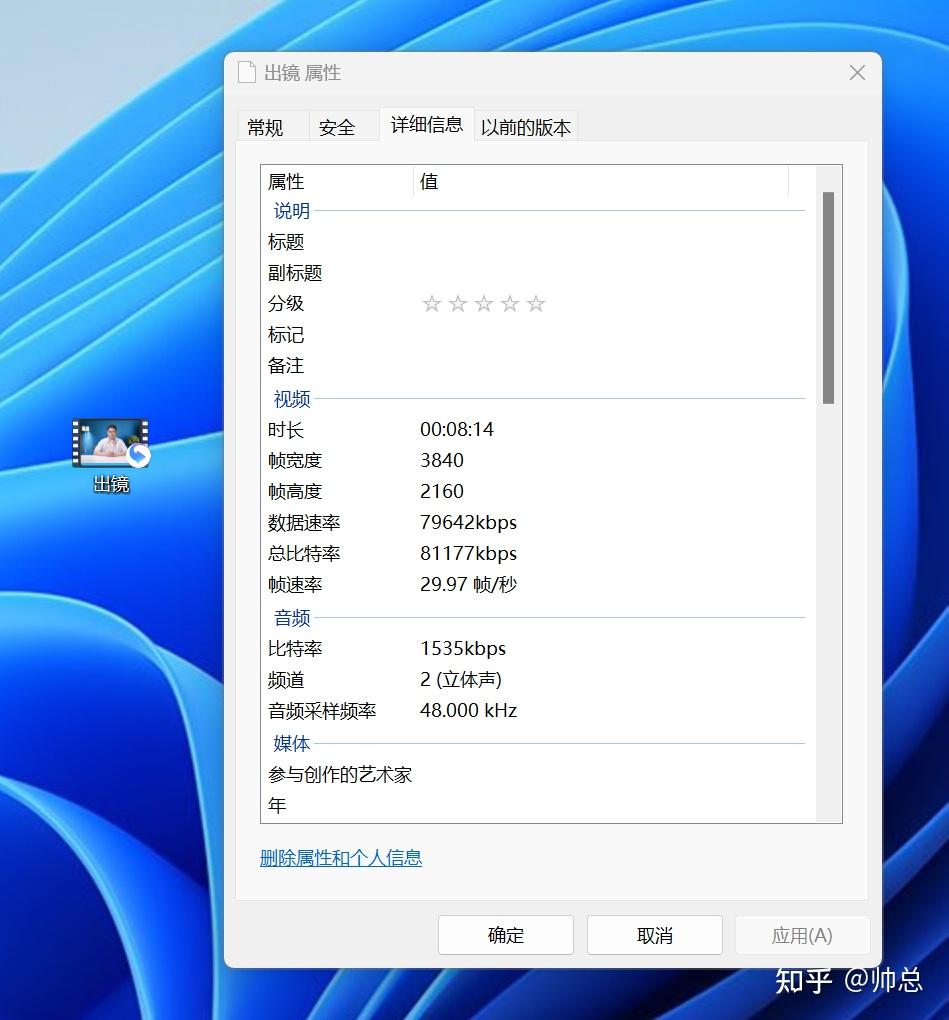Click the 确定 button
This screenshot has height=1020, width=949.
pos(505,935)
